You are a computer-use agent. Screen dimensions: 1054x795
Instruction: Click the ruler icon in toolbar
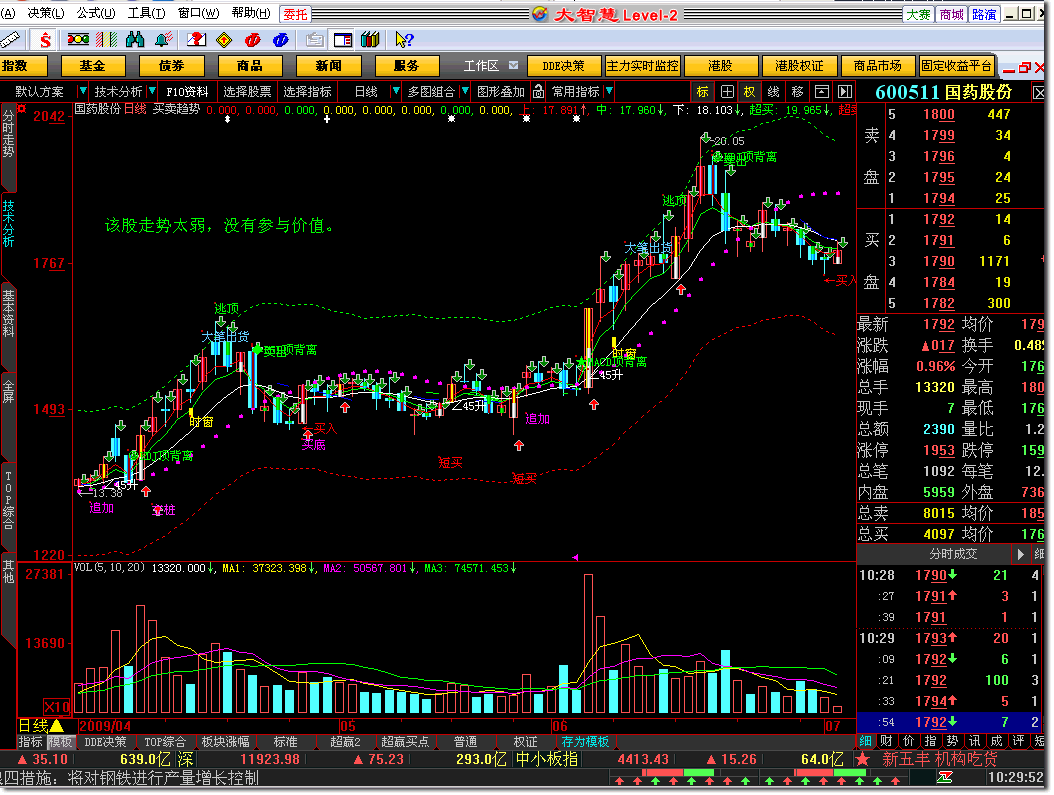click(x=9, y=40)
